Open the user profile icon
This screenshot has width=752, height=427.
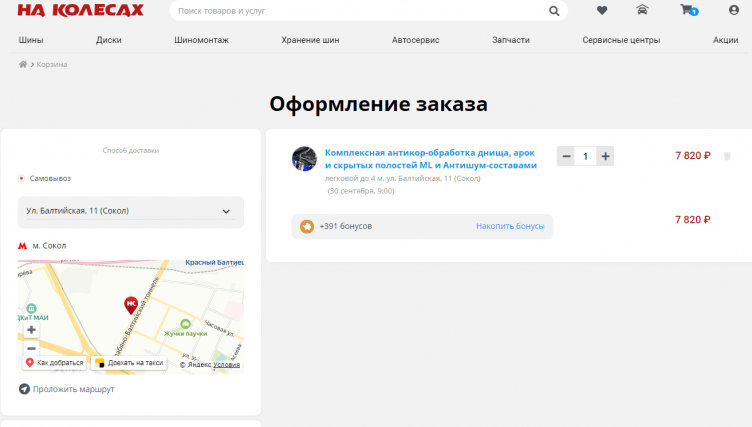click(733, 11)
